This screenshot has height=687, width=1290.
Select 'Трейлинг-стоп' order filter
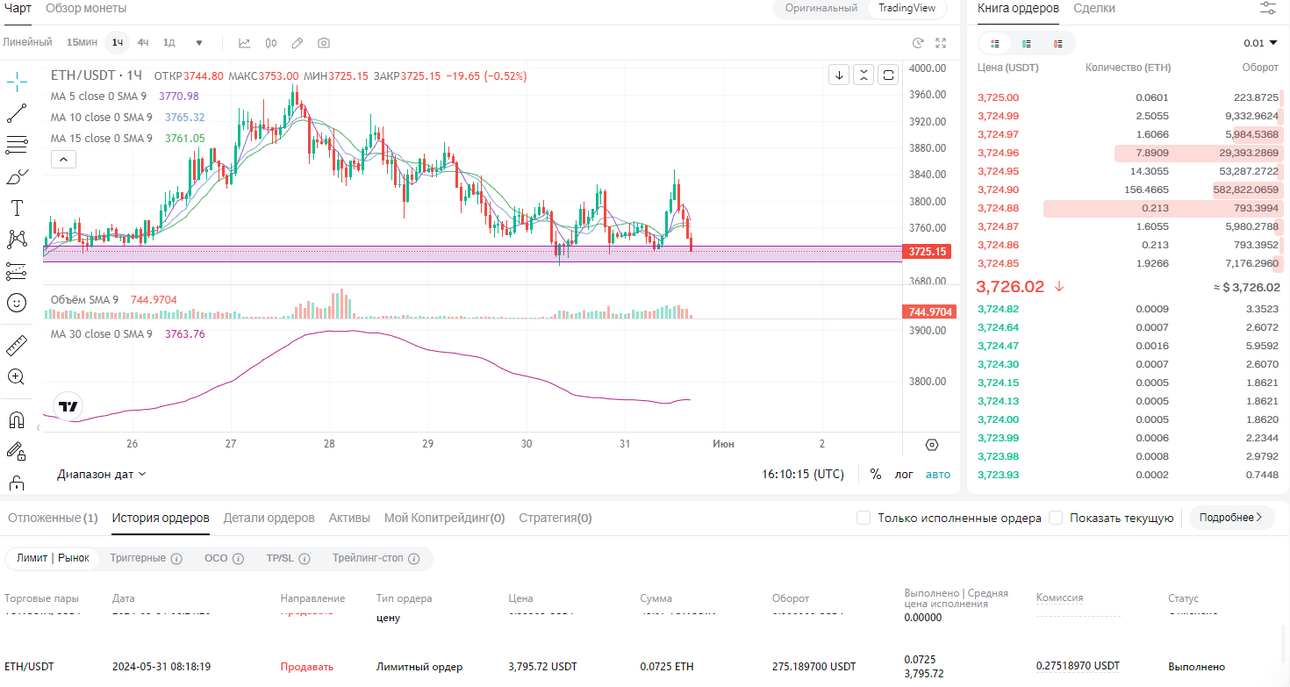pos(376,558)
